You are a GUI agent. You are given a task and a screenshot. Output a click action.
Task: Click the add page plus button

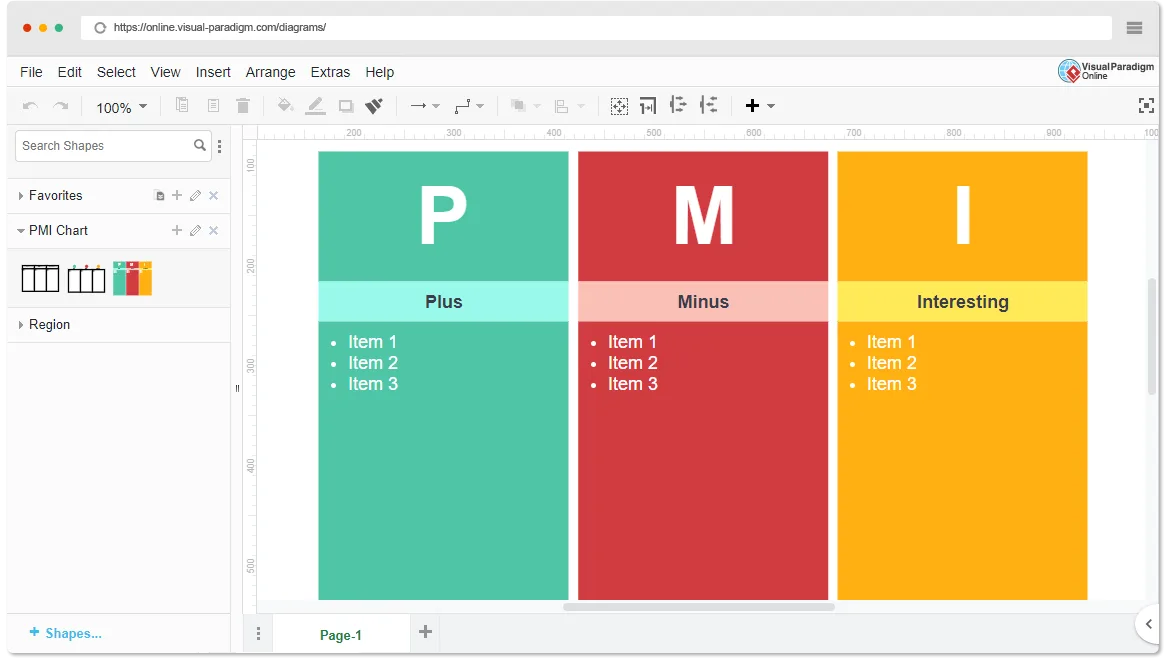[425, 632]
